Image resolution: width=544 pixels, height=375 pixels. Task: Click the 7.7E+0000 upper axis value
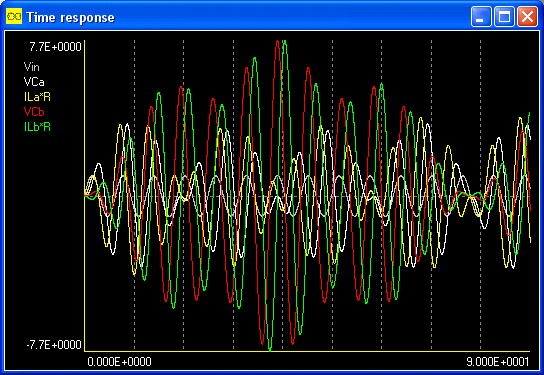coord(56,47)
